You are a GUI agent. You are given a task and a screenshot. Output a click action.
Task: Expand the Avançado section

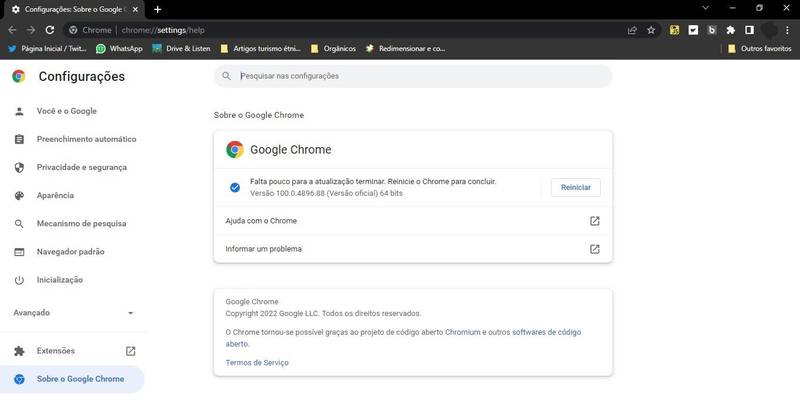tap(72, 312)
